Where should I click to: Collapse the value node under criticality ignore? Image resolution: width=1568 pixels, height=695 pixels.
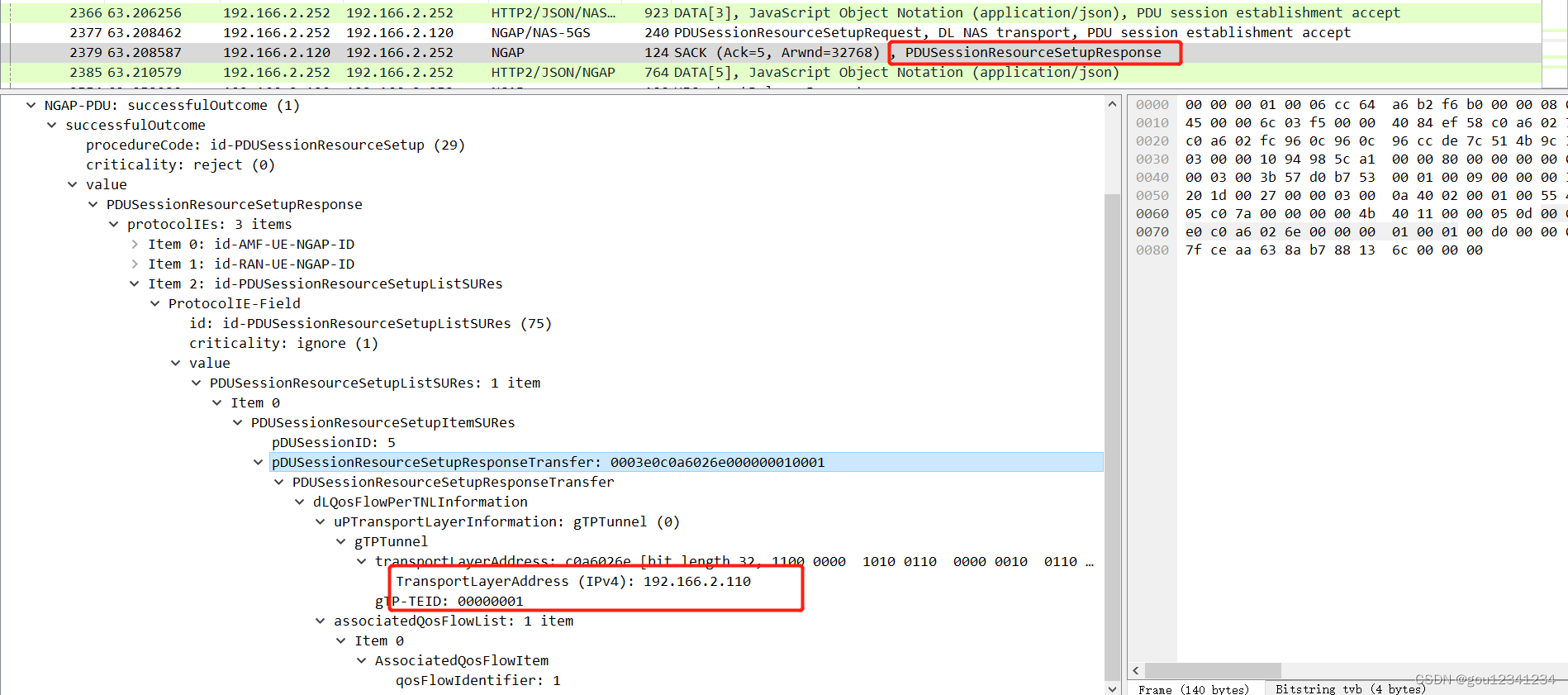coord(175,363)
